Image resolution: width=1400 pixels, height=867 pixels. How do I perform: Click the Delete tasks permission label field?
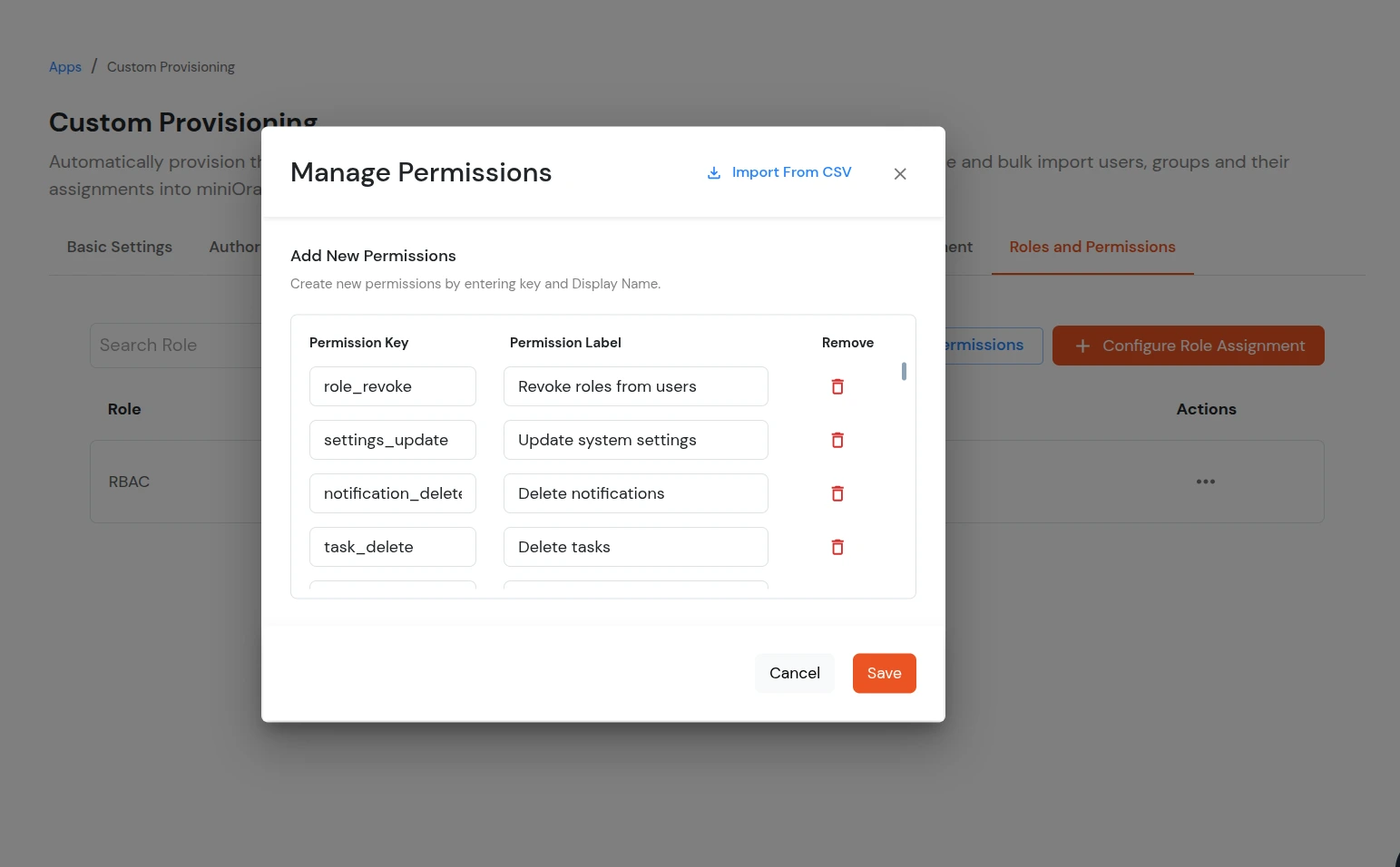pos(634,547)
